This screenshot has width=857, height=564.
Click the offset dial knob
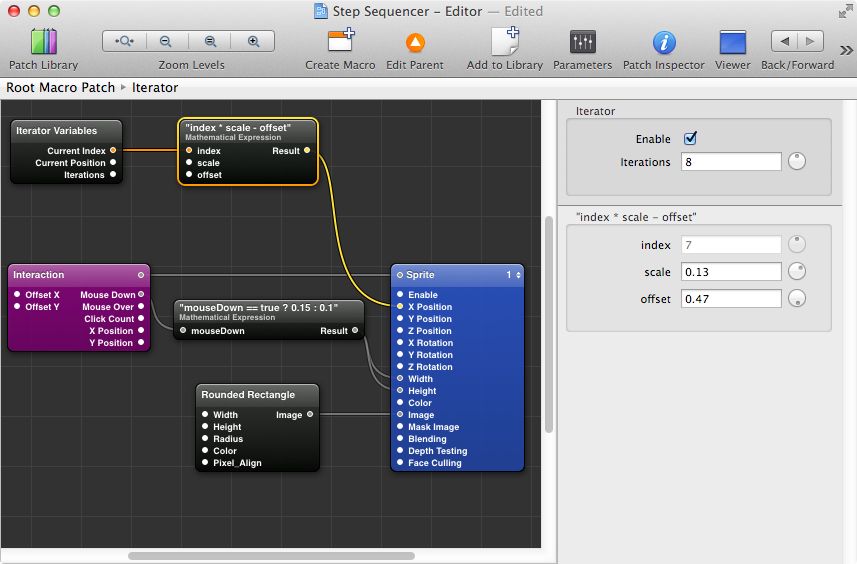tap(796, 298)
